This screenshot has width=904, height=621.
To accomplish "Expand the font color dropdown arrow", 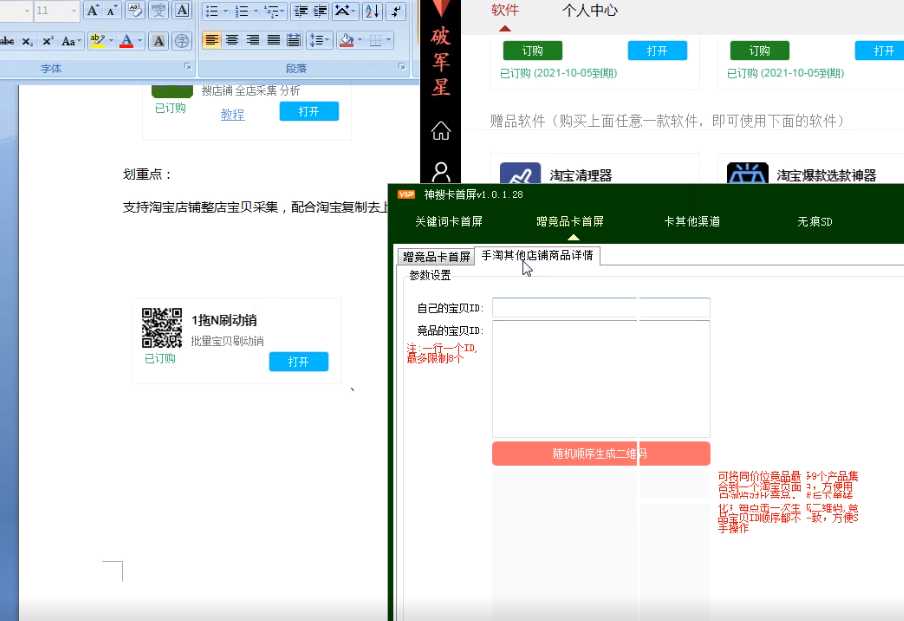I will tap(140, 40).
